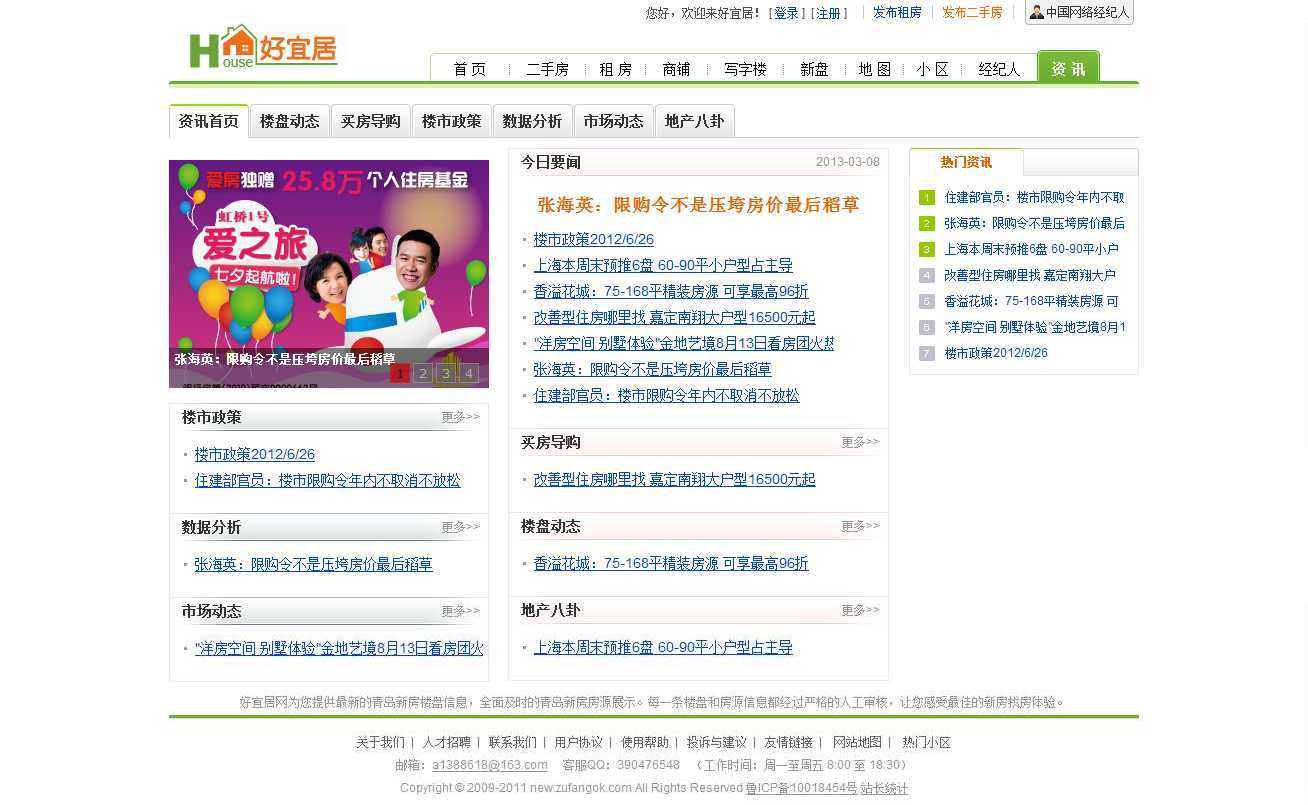Screen dimensions: 1308x805
Task: Expand 更多 for the 数据分析 section
Action: (461, 527)
